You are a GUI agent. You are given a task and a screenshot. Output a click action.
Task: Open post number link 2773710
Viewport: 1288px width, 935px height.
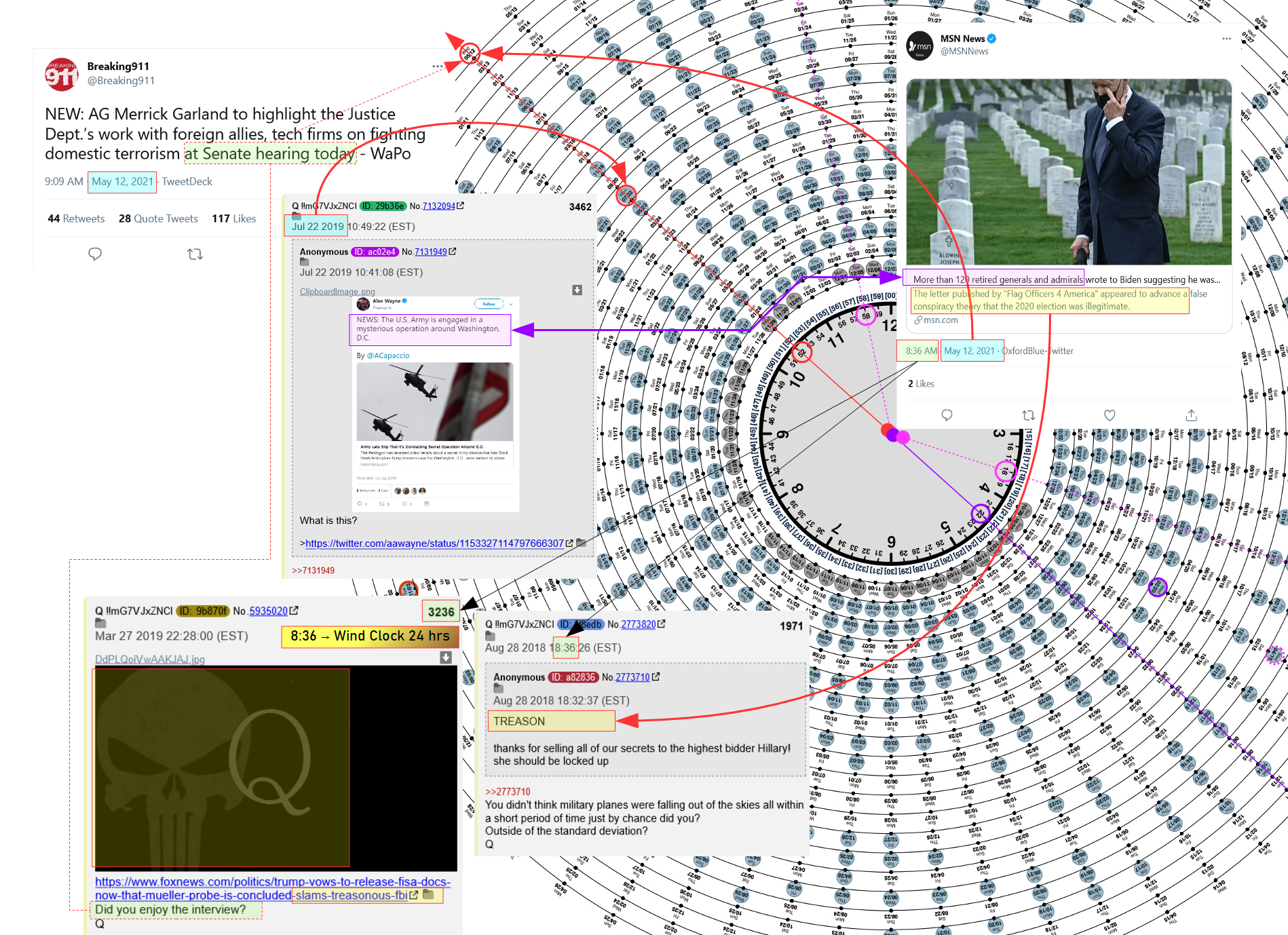(632, 676)
